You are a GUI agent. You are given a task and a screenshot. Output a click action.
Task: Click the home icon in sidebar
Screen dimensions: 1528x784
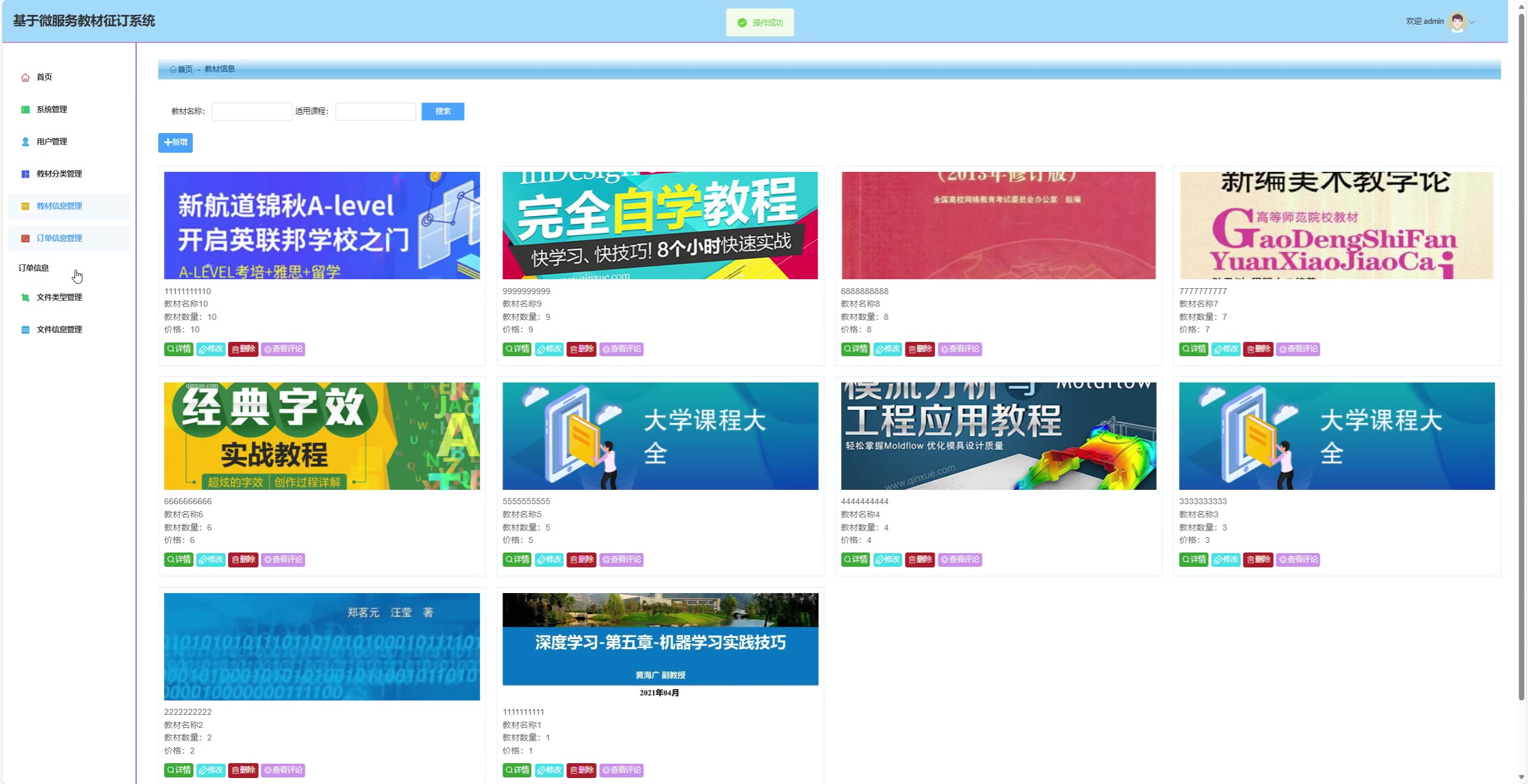tap(25, 78)
